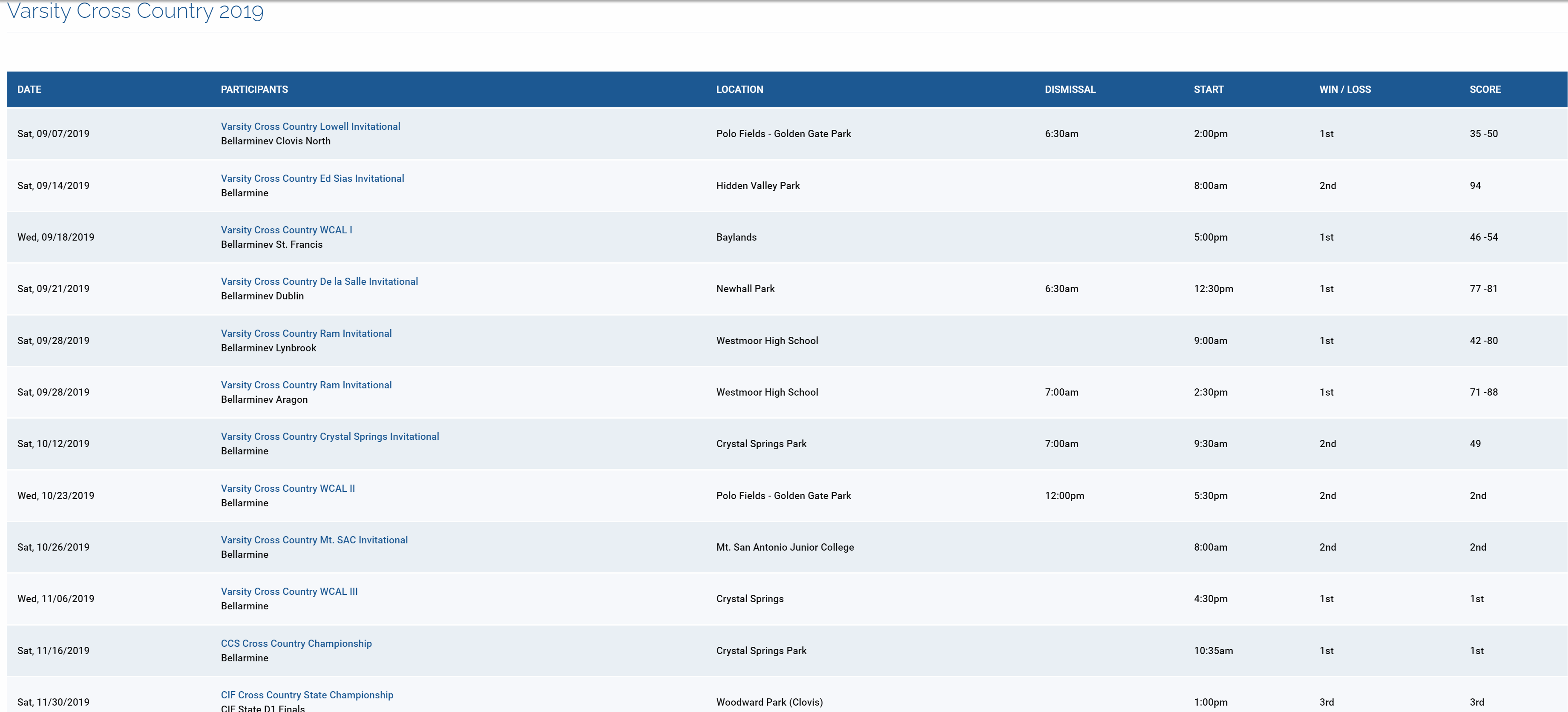1568x712 pixels.
Task: Click the 4:30pm start time
Action: point(1211,599)
